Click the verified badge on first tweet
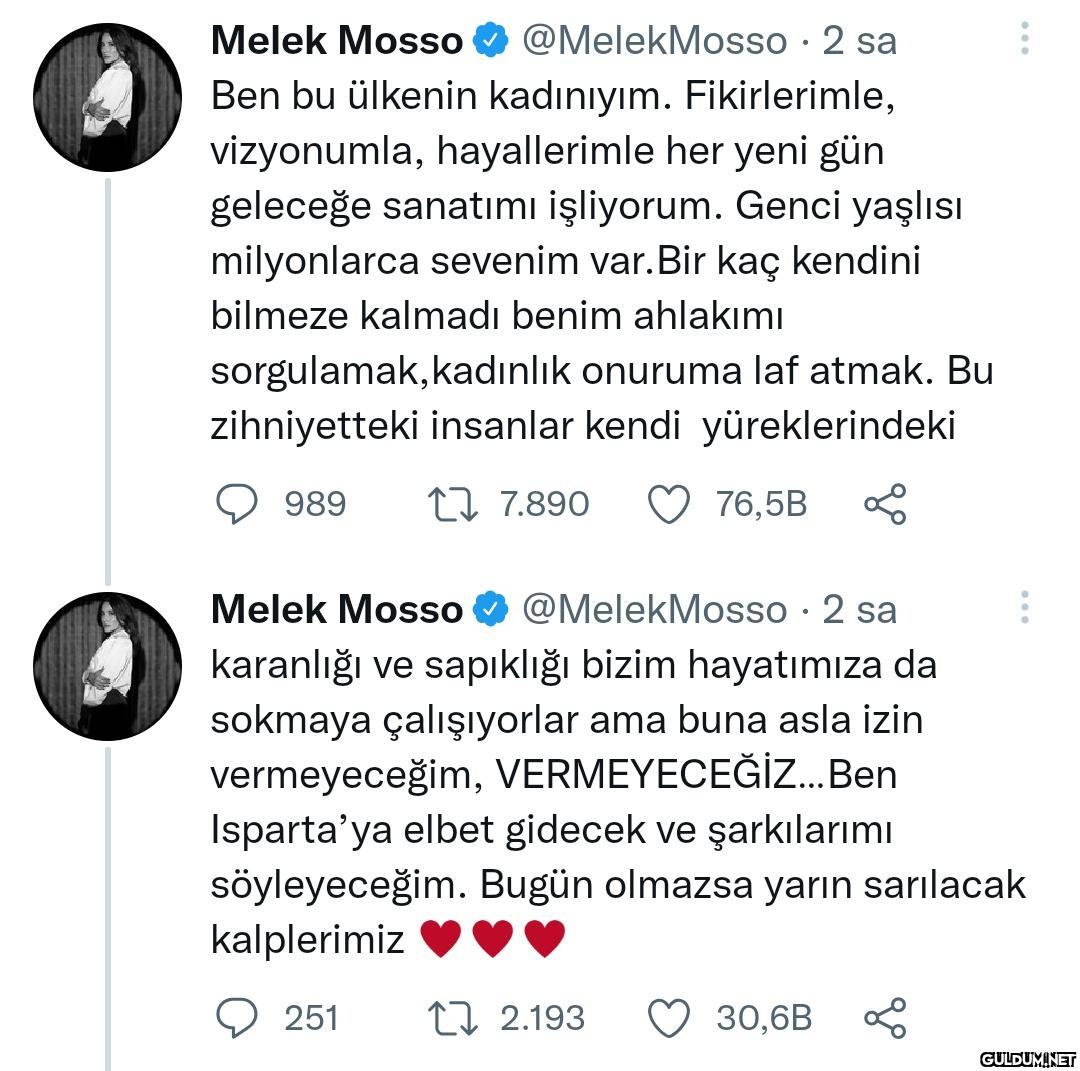This screenshot has width=1080, height=1071. point(490,41)
